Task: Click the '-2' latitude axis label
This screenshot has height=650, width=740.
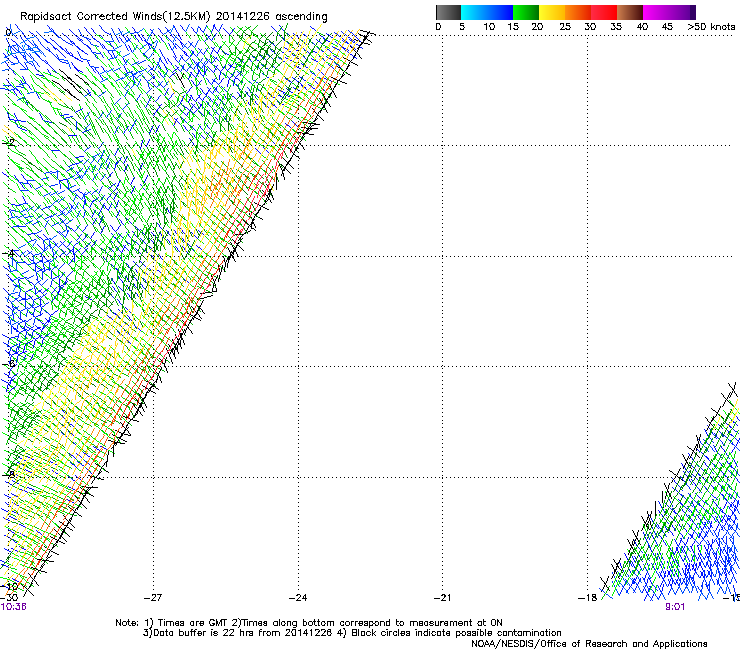Action: click(9, 143)
